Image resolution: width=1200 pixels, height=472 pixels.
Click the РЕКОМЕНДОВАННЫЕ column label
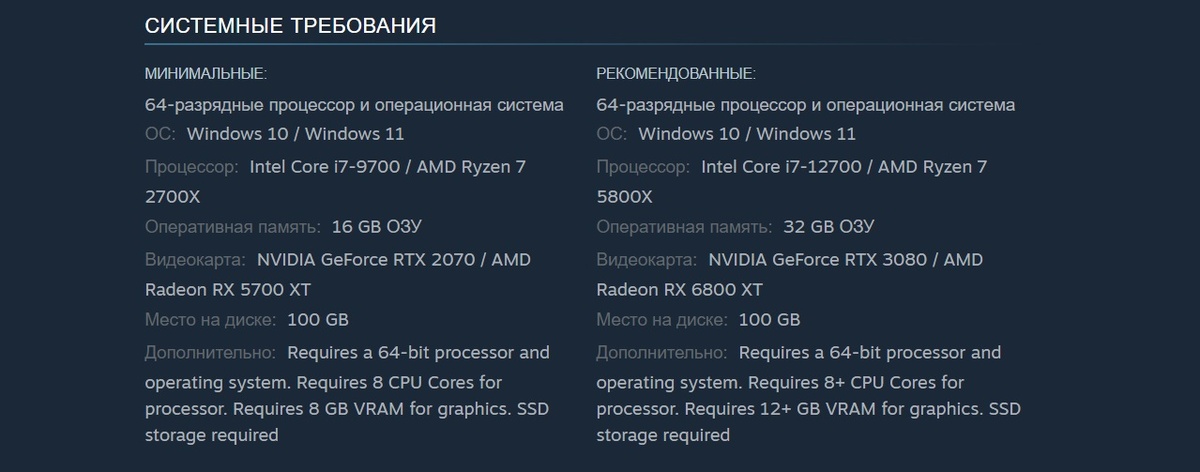pyautogui.click(x=676, y=74)
